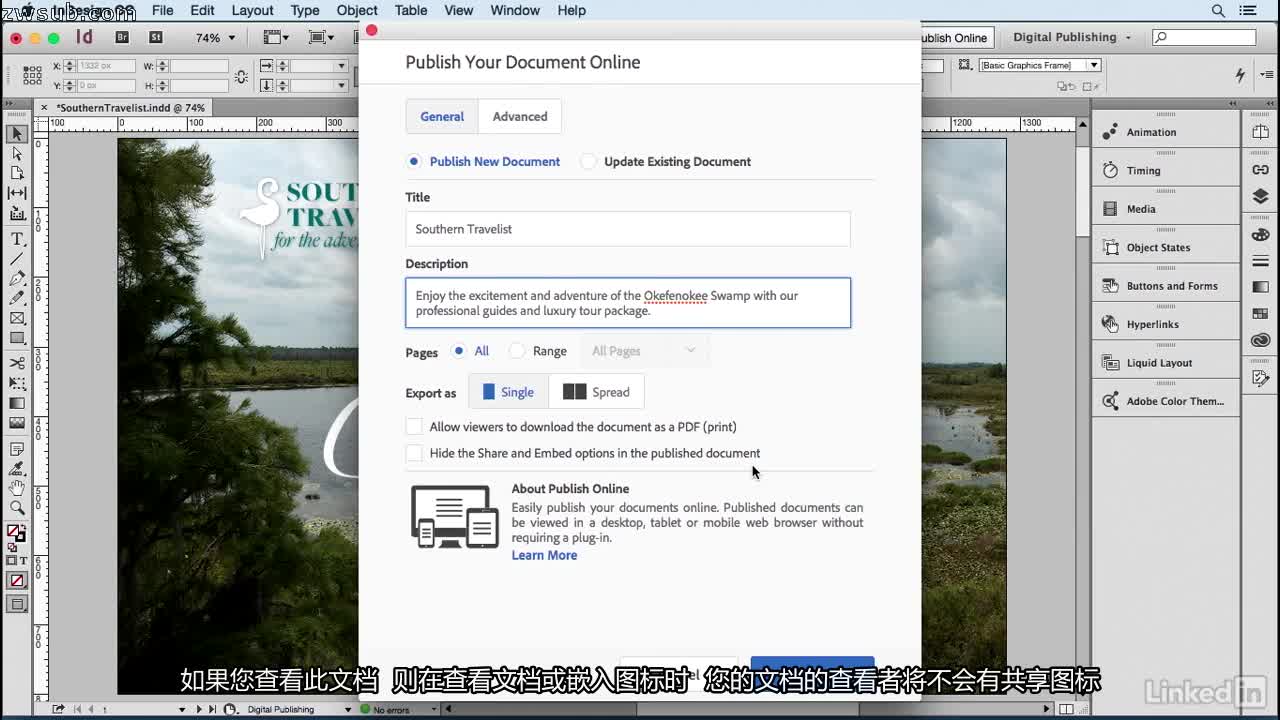The image size is (1280, 720).
Task: Open the Object menu
Action: [x=356, y=10]
